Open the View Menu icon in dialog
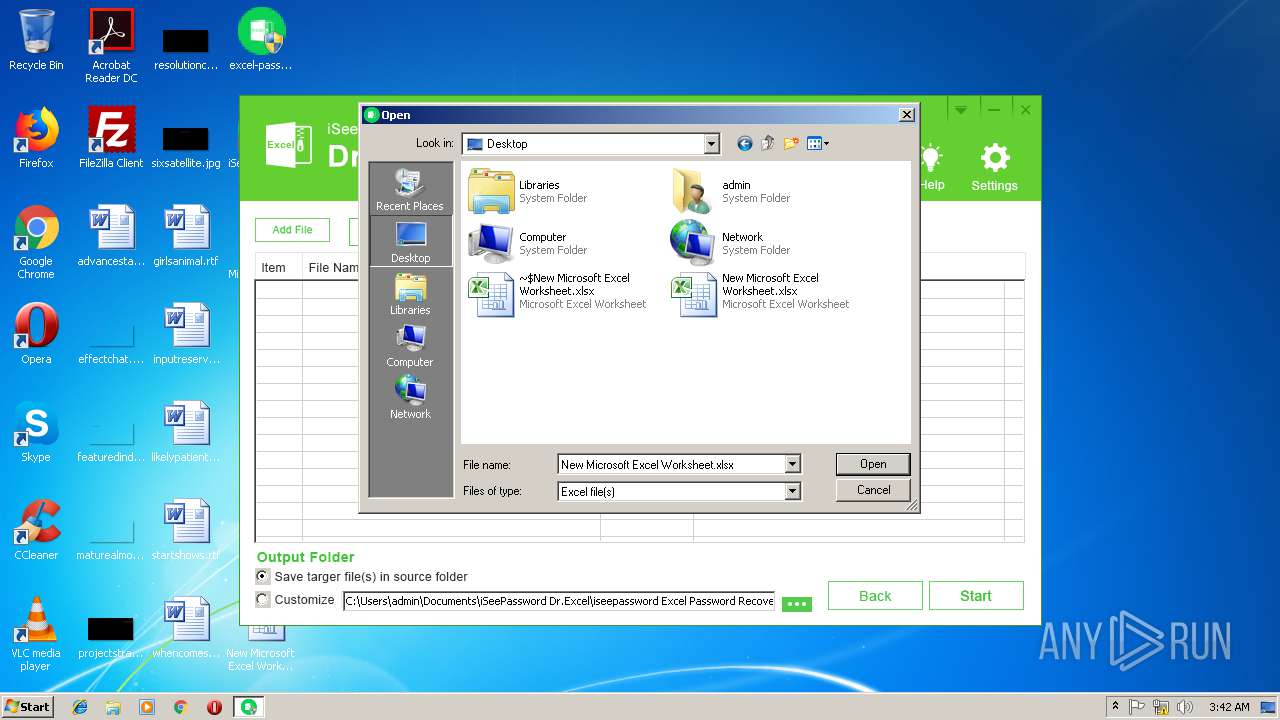The width and height of the screenshot is (1280, 720). pos(818,144)
